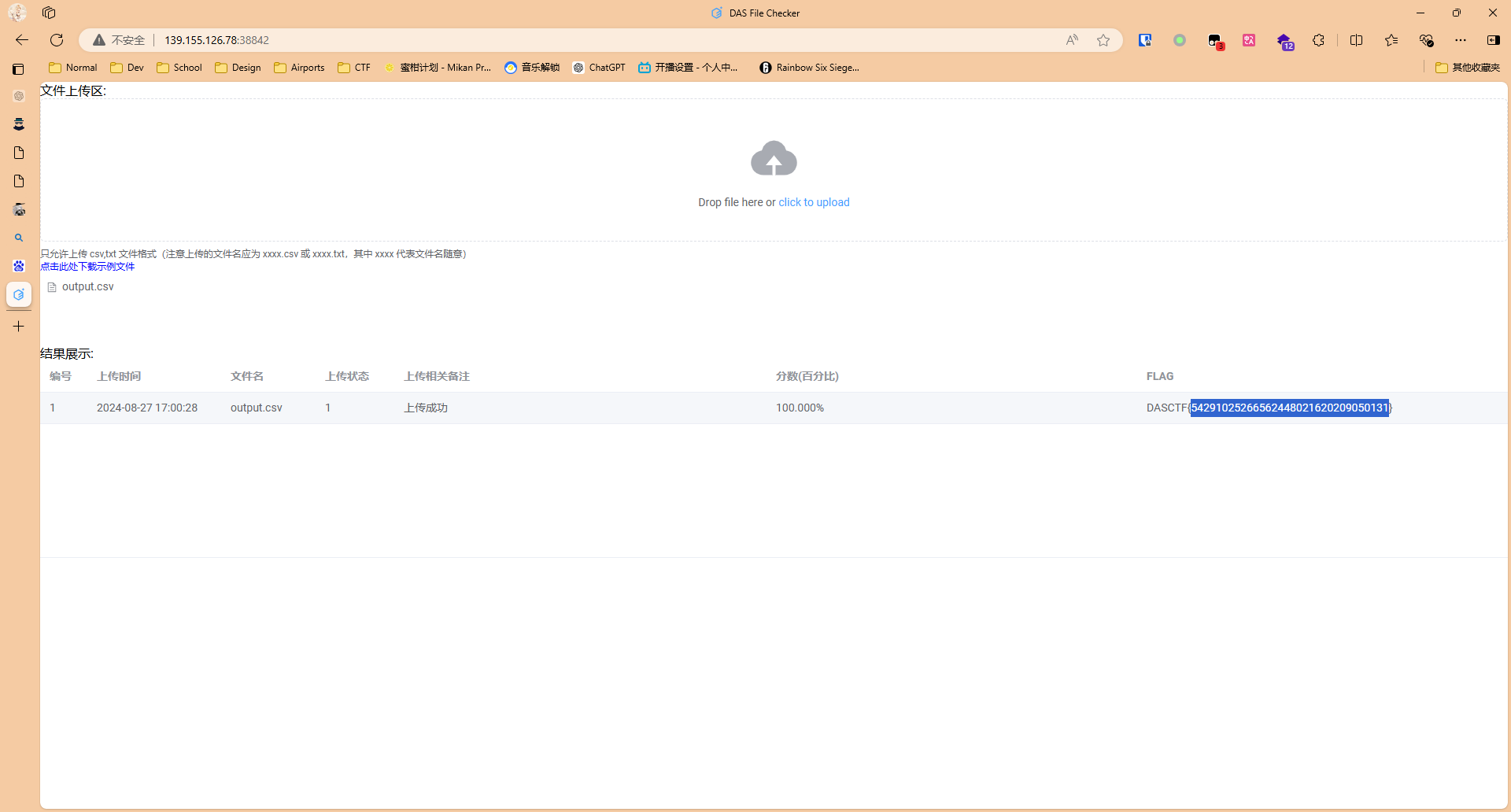
Task: Click the address bar URL
Action: (x=216, y=40)
